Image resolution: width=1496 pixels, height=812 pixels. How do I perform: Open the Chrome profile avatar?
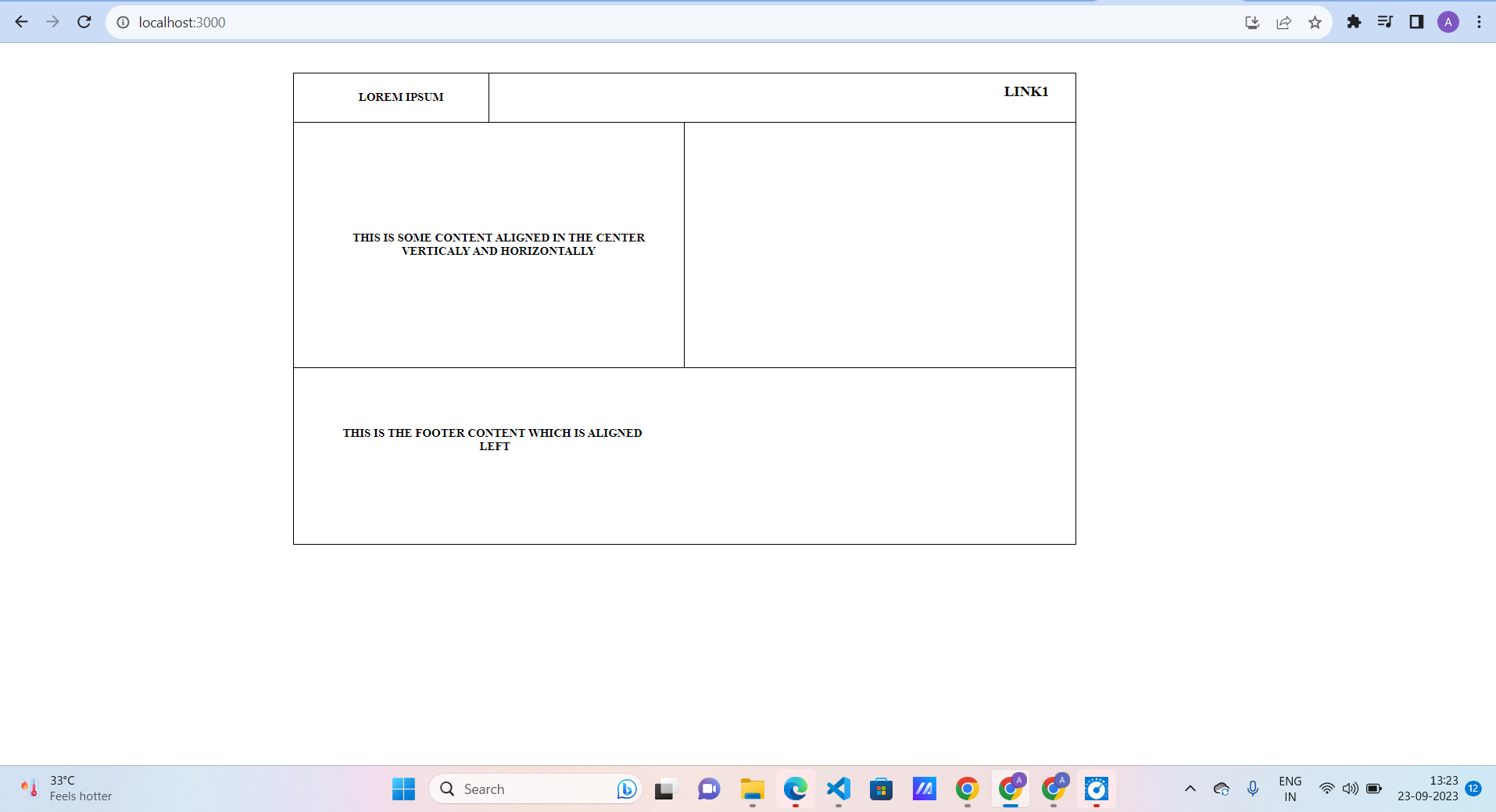(x=1448, y=22)
